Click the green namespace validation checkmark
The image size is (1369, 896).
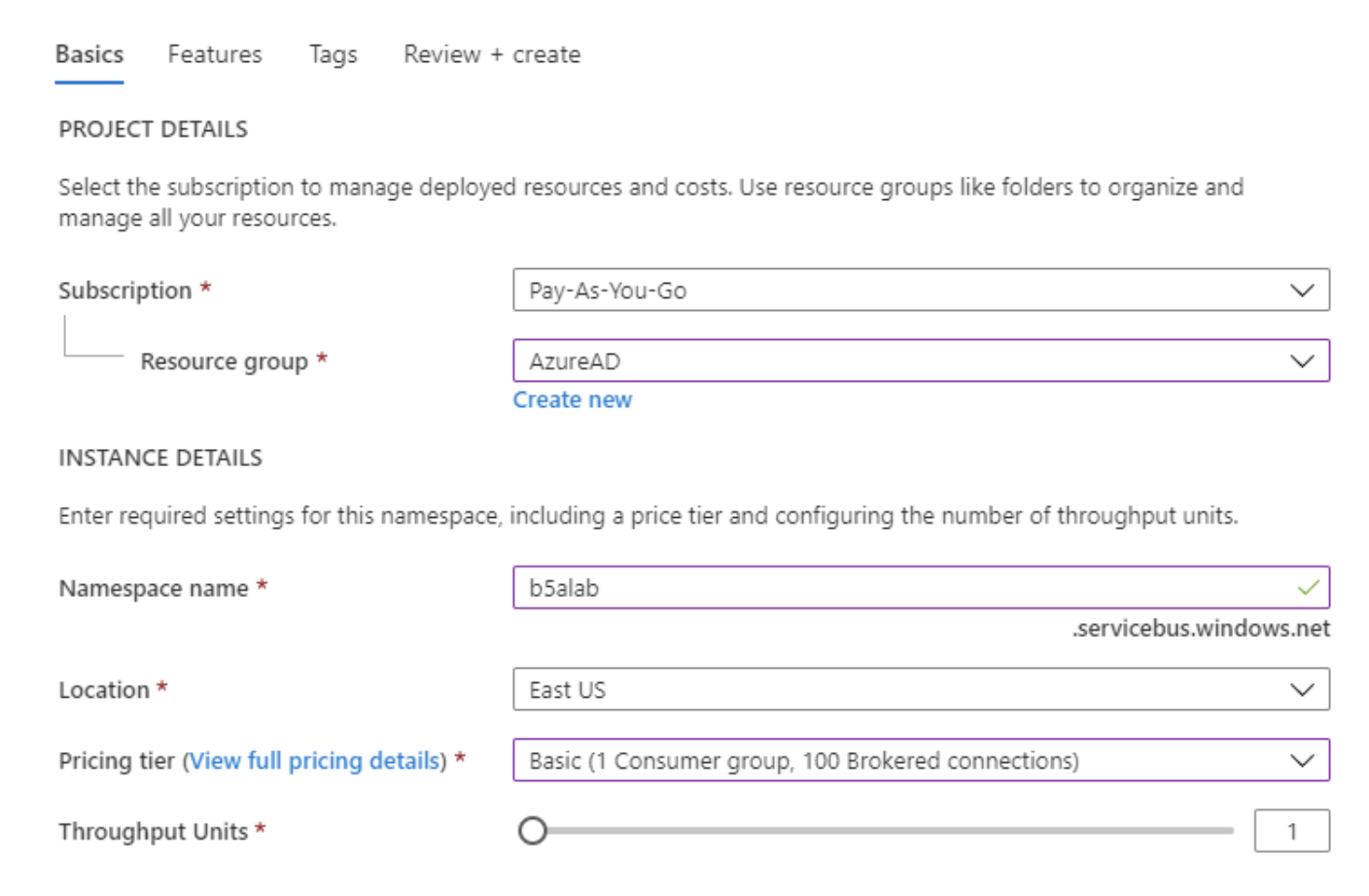click(1308, 588)
